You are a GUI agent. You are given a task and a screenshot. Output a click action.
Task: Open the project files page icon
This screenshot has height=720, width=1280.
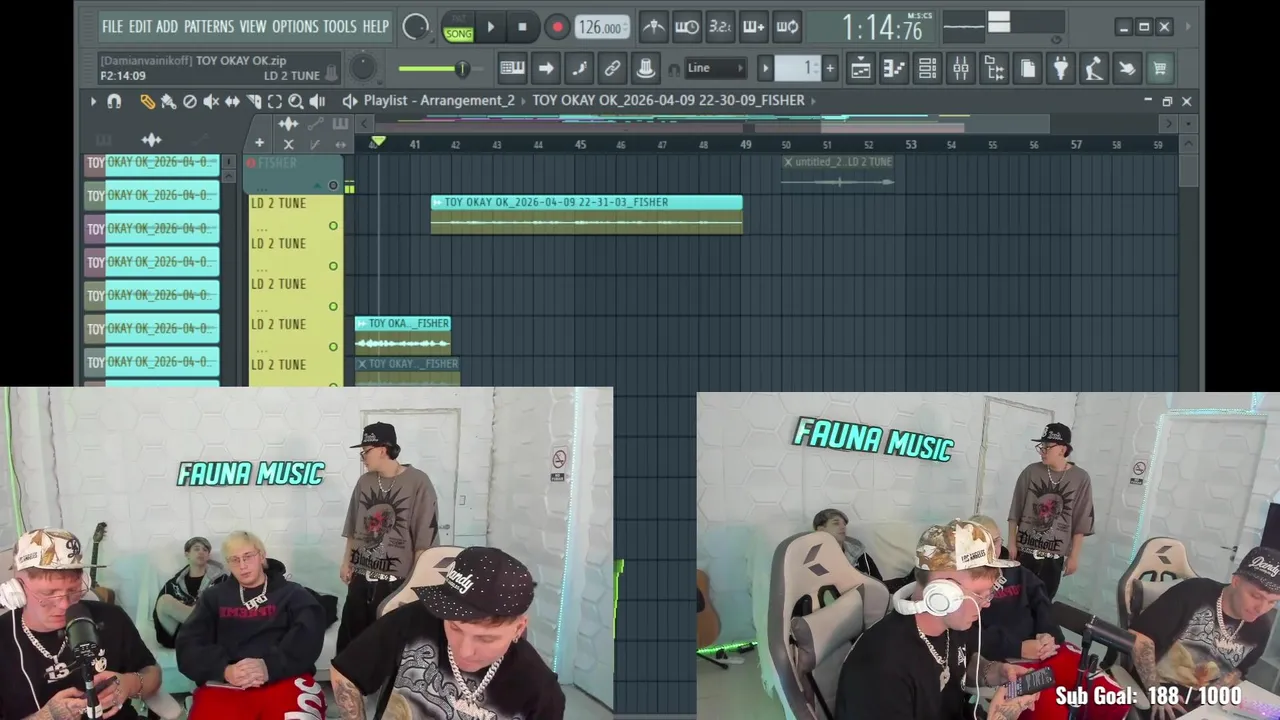tap(1028, 68)
